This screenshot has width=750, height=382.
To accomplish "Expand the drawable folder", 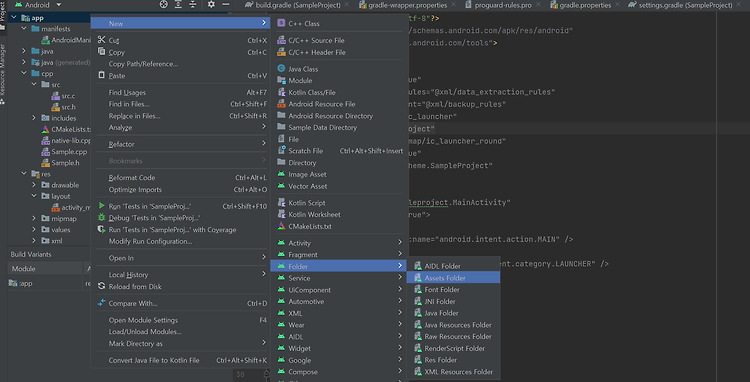I will pos(34,185).
